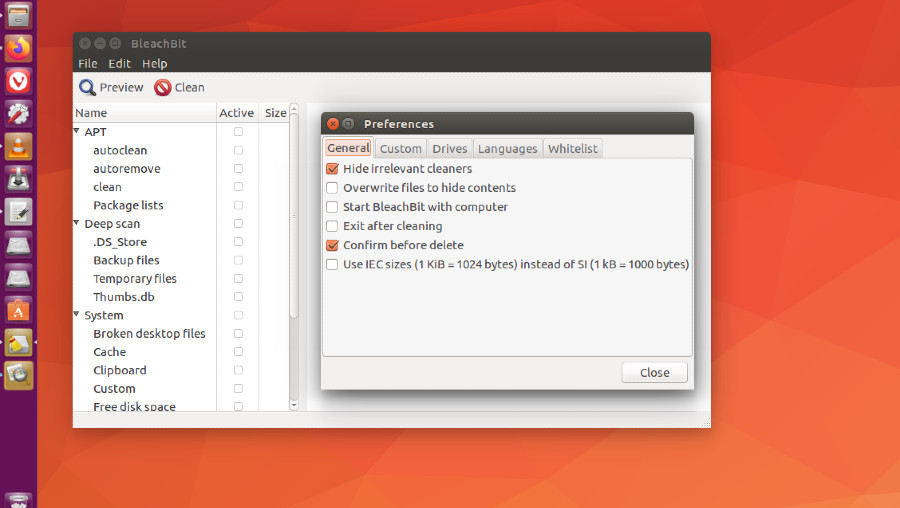Collapse the Deep scan tree group
The height and width of the screenshot is (508, 900).
[x=76, y=223]
